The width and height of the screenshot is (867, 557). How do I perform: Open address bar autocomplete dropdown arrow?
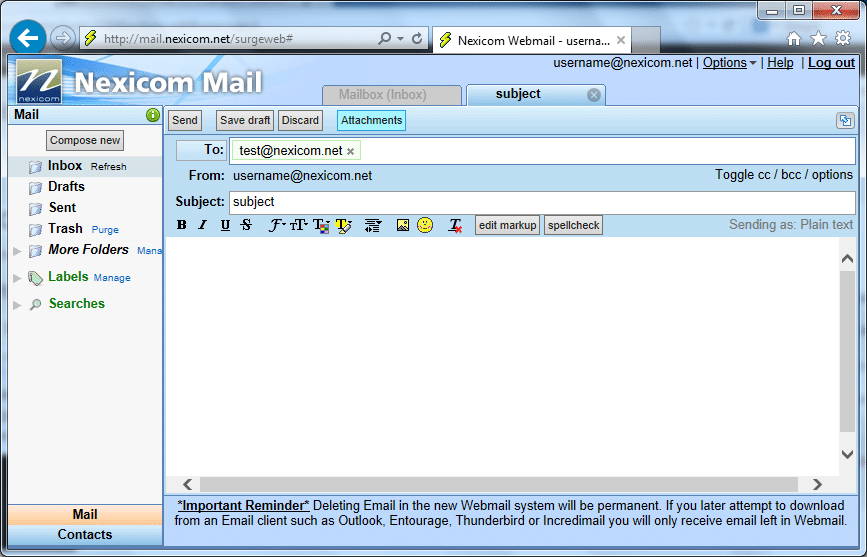click(400, 39)
